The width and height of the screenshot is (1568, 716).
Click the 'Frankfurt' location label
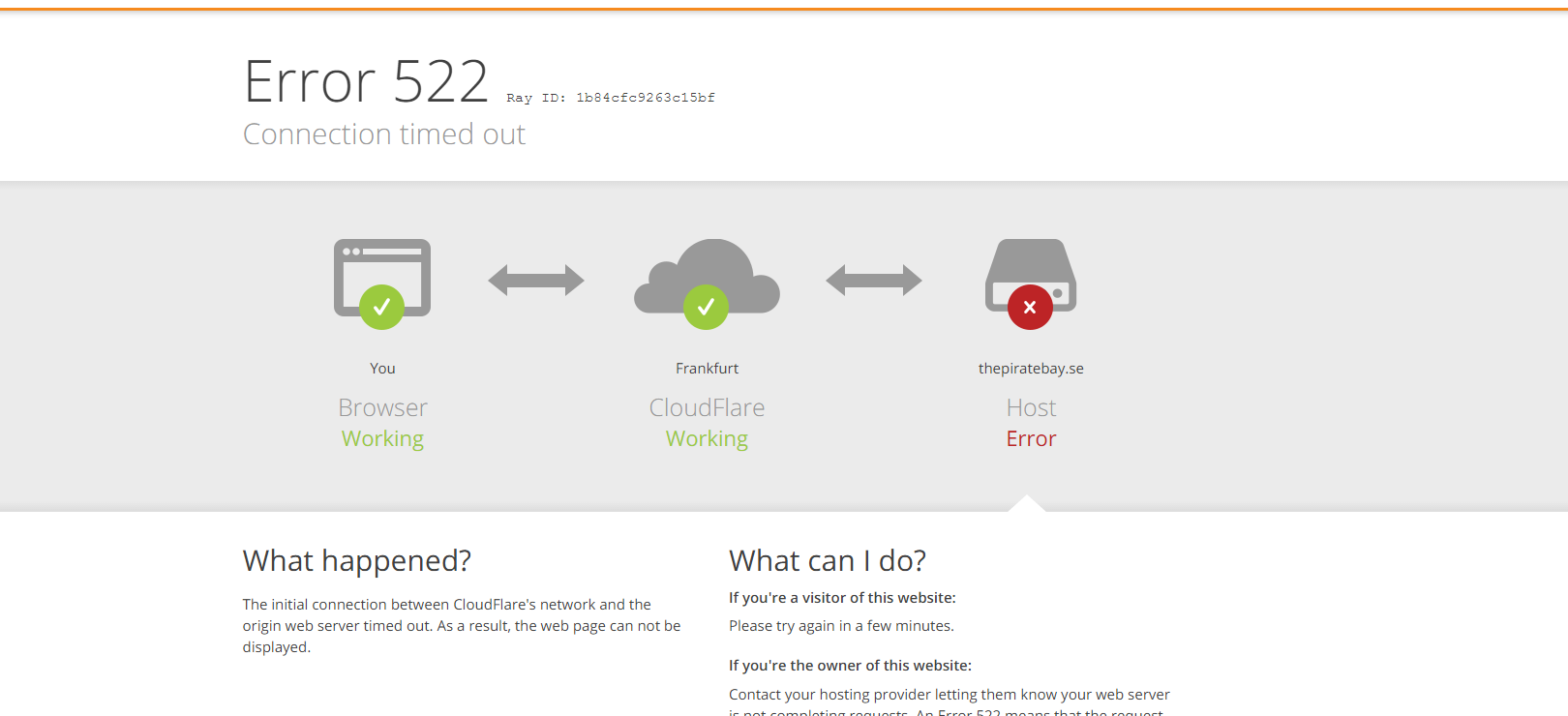click(x=707, y=369)
